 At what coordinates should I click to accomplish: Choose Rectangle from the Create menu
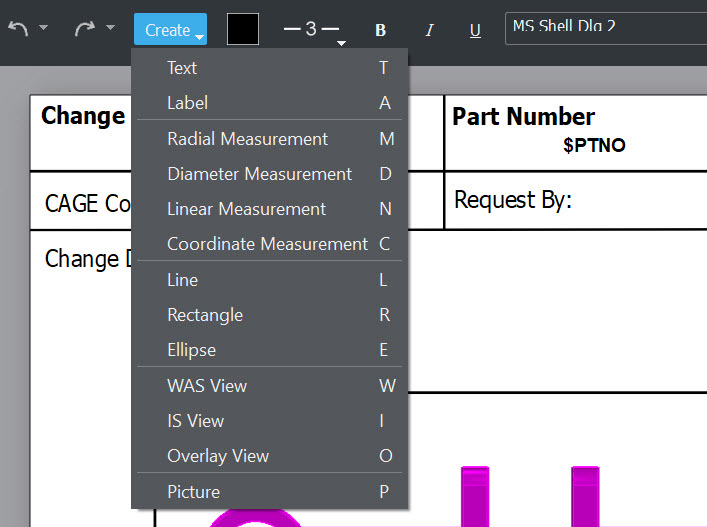pos(204,315)
